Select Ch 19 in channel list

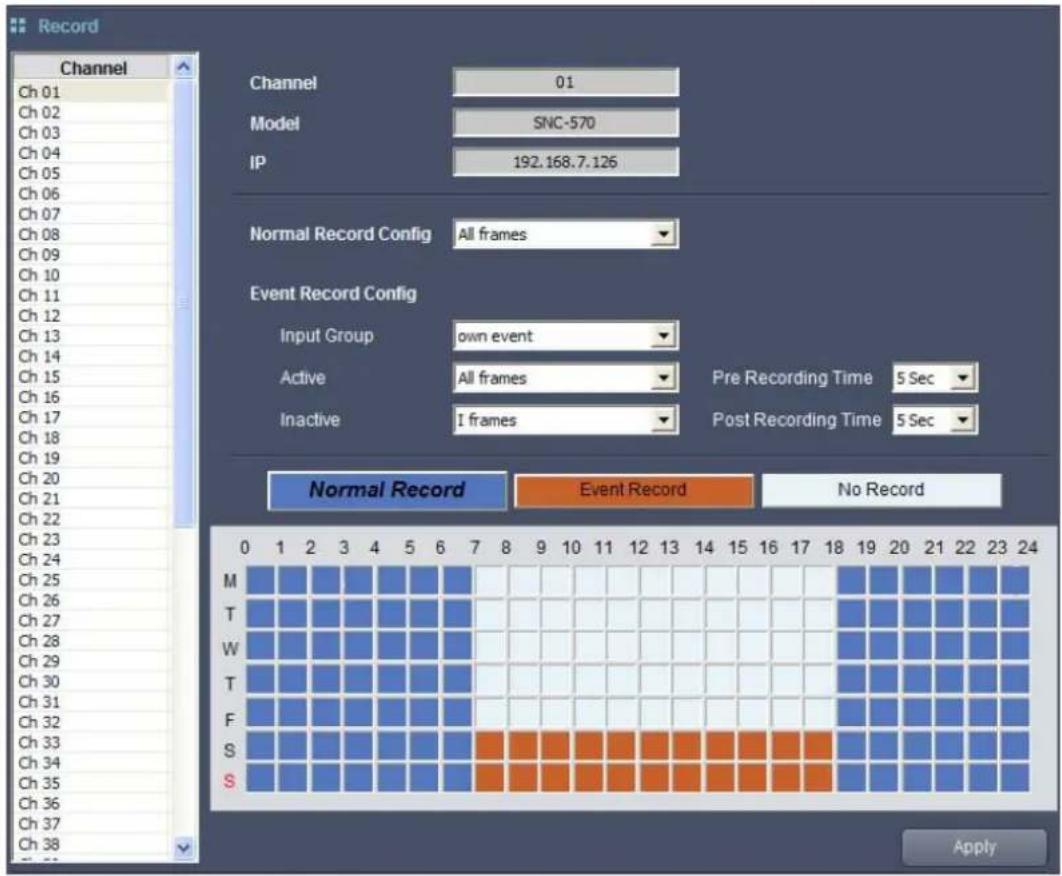(x=91, y=457)
